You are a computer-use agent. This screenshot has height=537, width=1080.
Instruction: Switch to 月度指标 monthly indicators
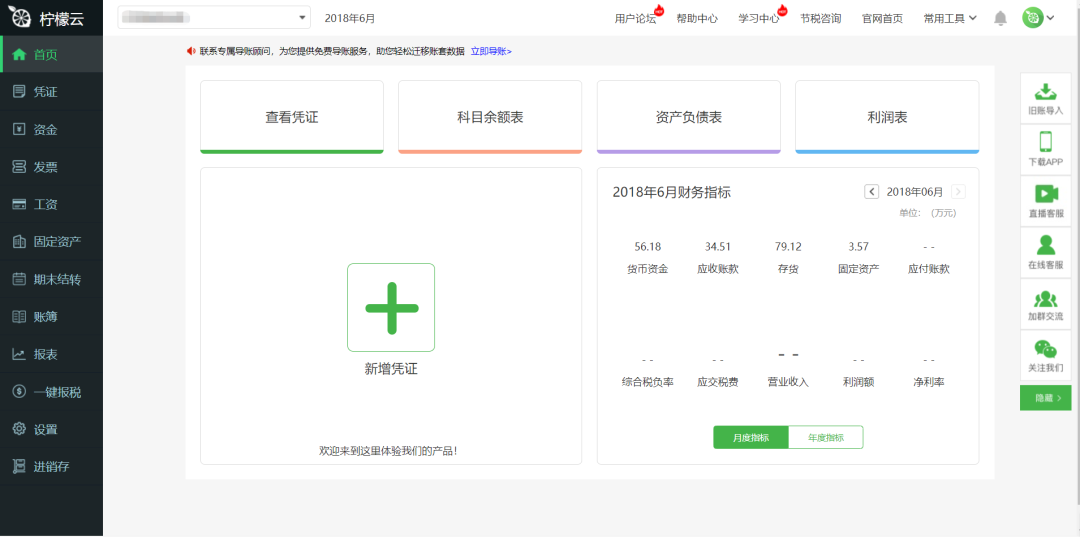(751, 437)
